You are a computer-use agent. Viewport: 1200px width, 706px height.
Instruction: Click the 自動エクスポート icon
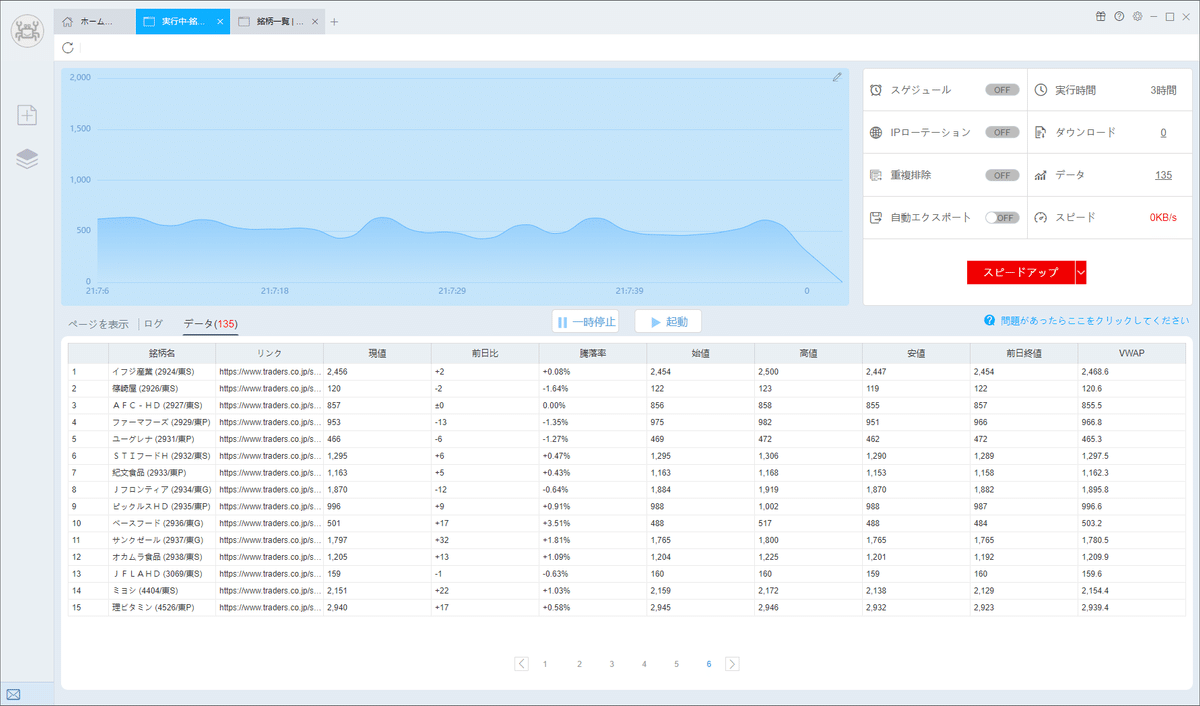pyautogui.click(x=876, y=217)
